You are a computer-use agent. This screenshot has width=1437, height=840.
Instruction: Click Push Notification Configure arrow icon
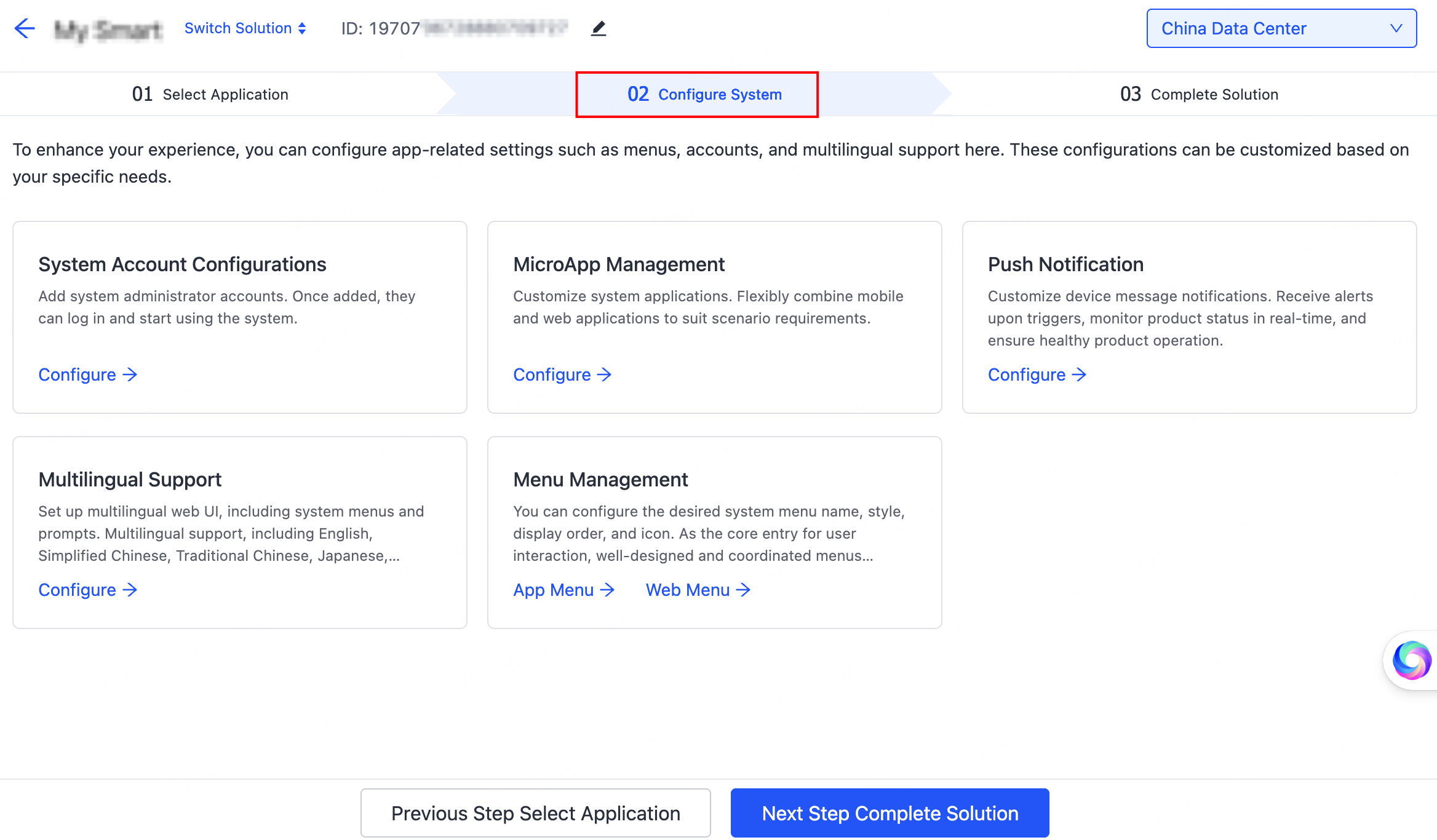1080,374
